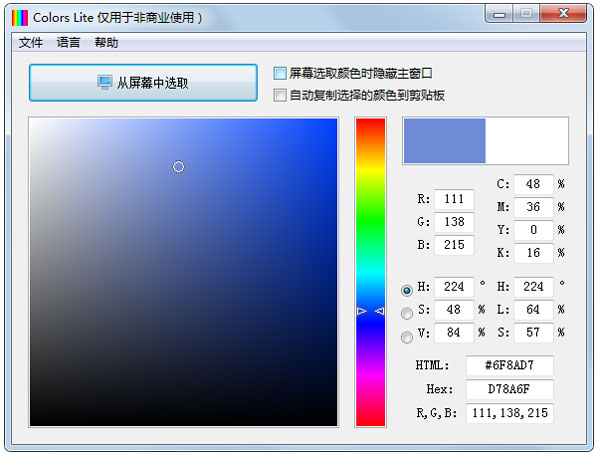Click the window title text Colors Lite

[63, 18]
